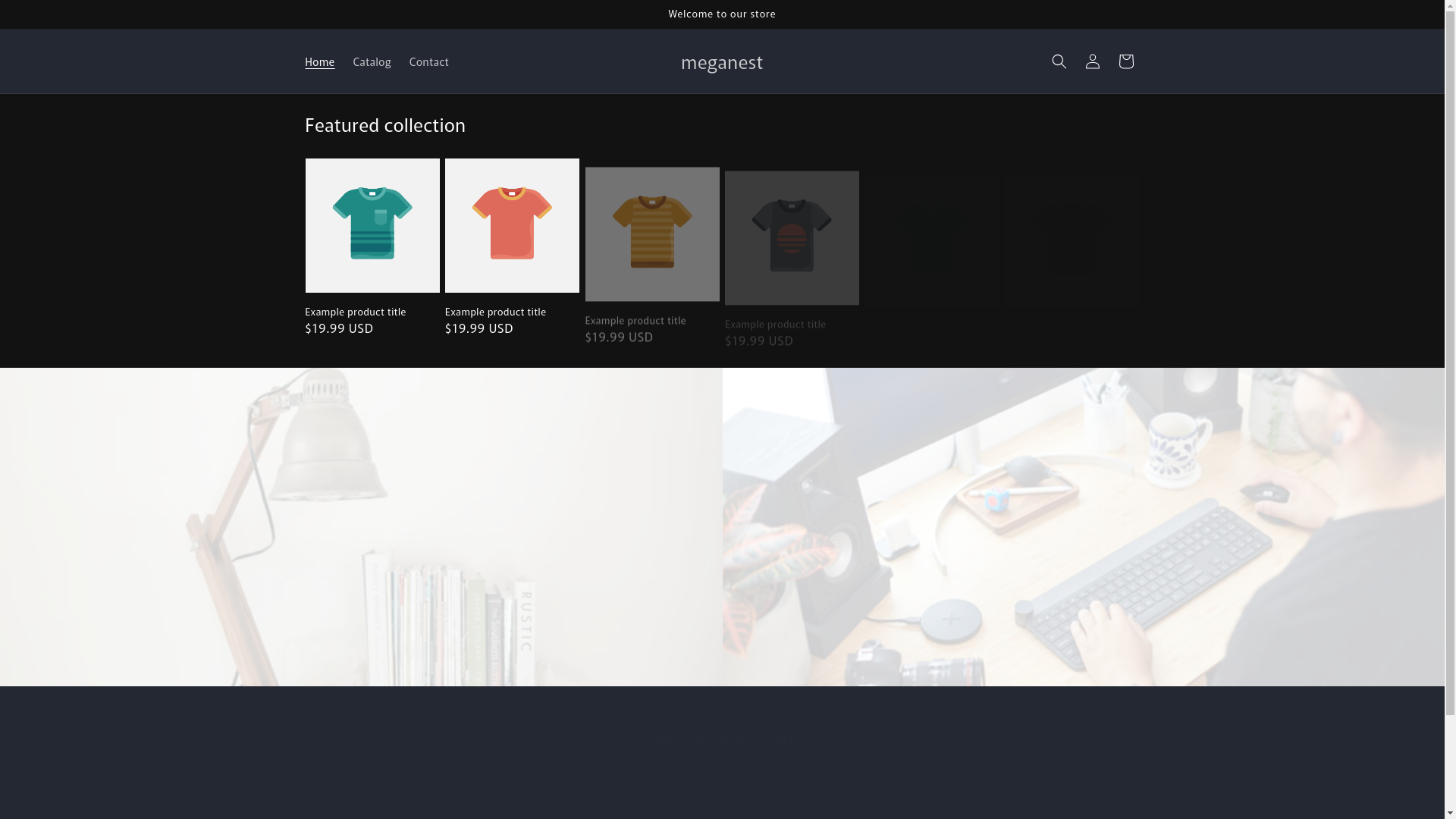This screenshot has height=819, width=1456.
Task: Go to the Home menu item
Action: 319,62
